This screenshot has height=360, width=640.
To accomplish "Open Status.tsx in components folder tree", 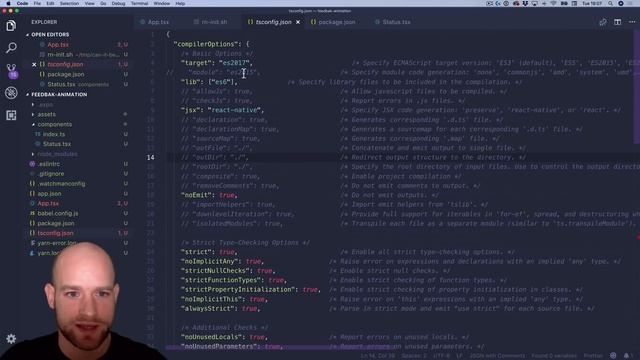I will [57, 144].
